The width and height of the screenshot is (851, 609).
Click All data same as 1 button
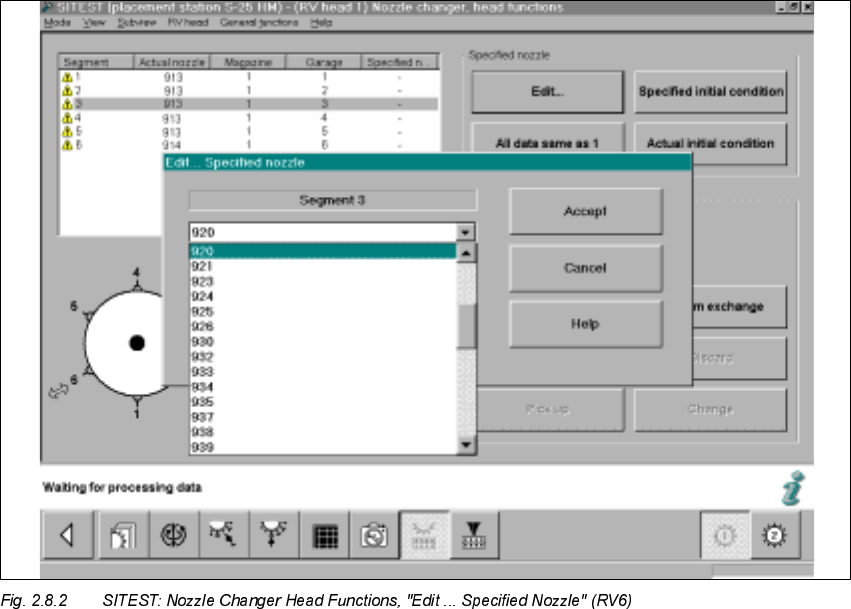pos(548,139)
